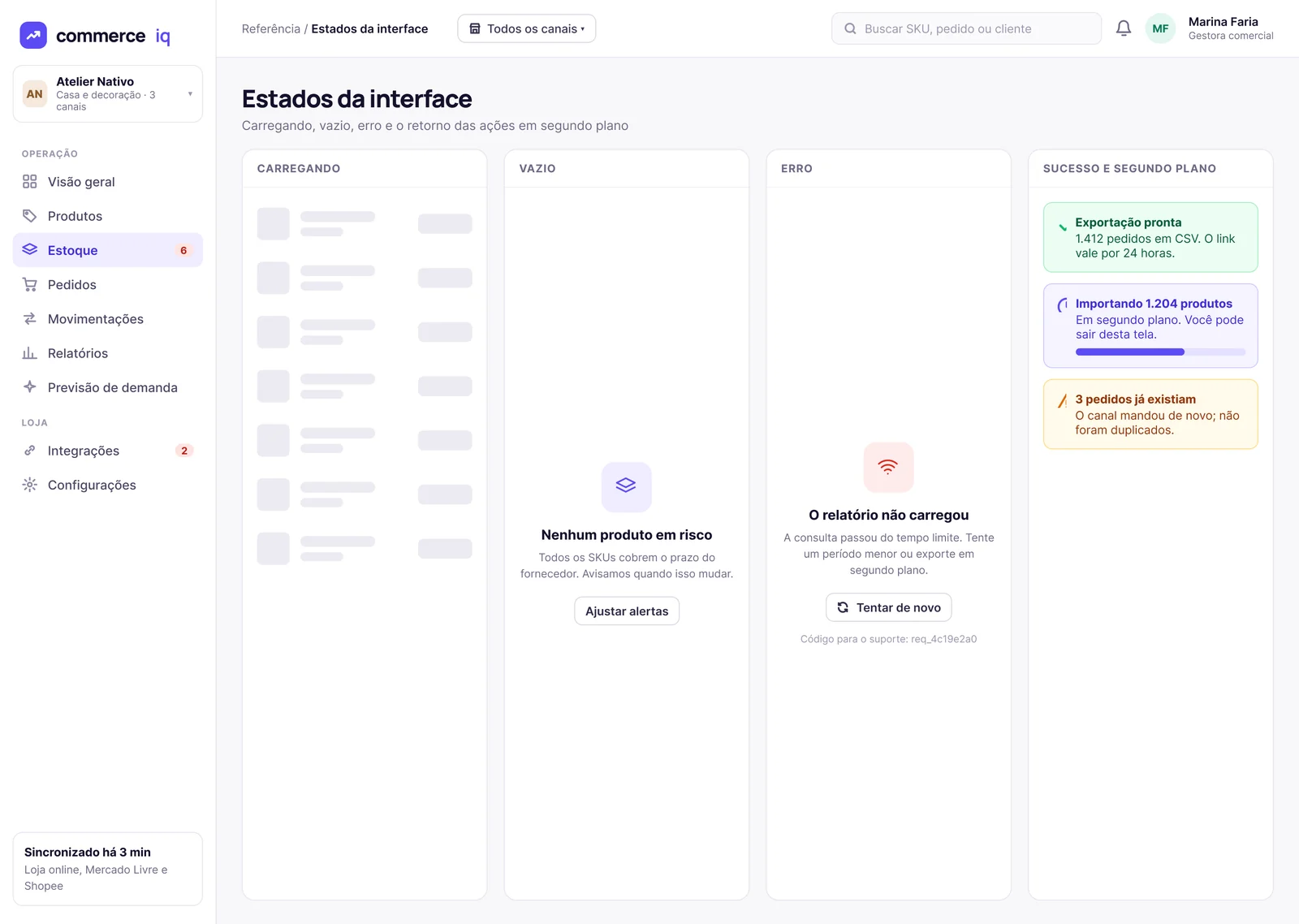Click the Integrações link icon
The image size is (1299, 924).
coord(30,451)
